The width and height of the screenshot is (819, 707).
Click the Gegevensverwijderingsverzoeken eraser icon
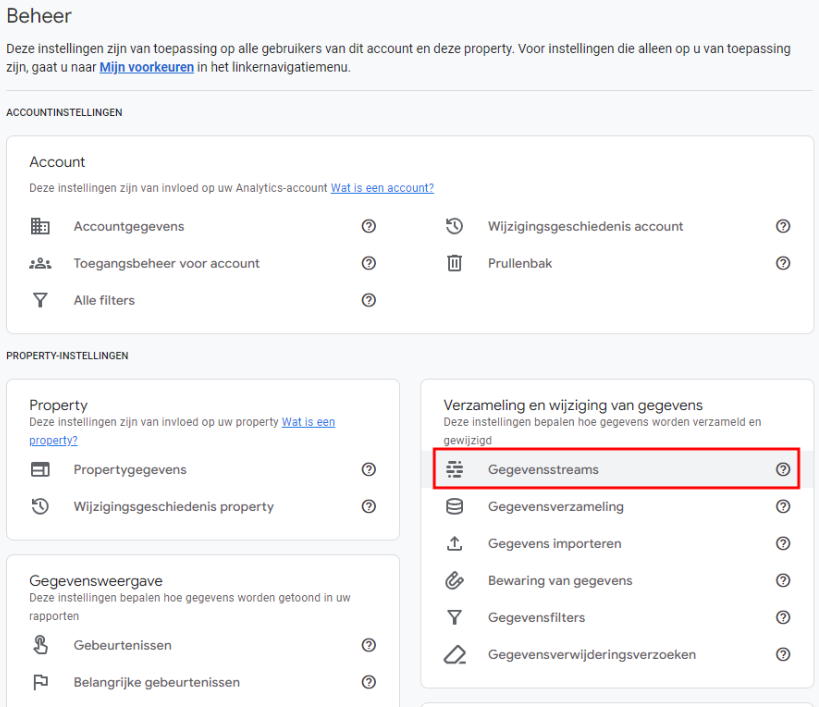454,654
